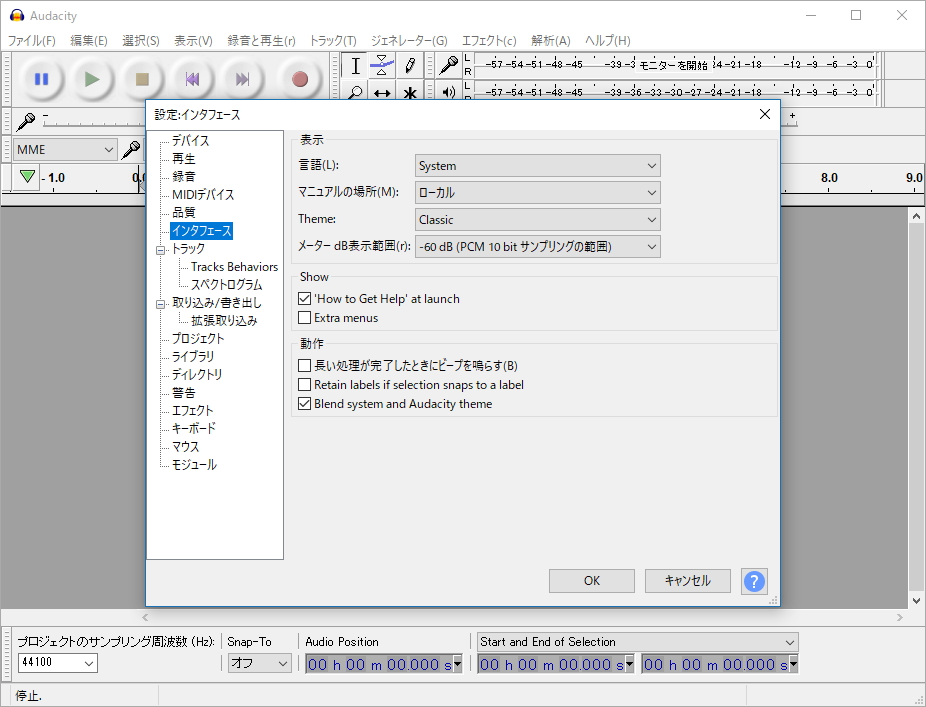Image resolution: width=926 pixels, height=707 pixels.
Task: Uncheck 'How to Get Help' at launch
Action: coord(304,298)
